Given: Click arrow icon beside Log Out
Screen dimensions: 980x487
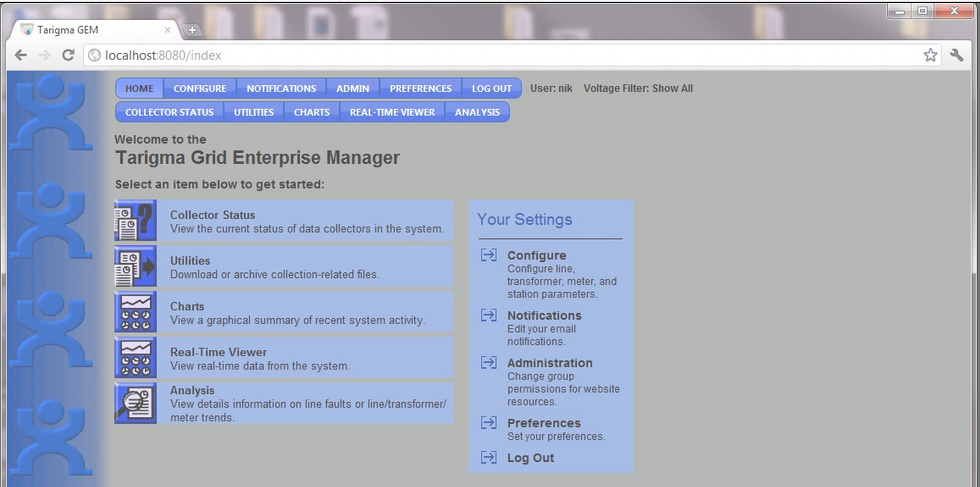Looking at the screenshot, I should pos(489,458).
